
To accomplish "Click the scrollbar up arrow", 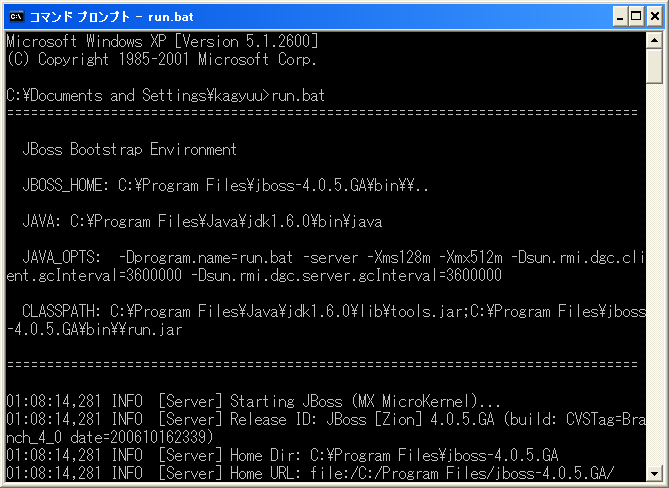I will 654,41.
